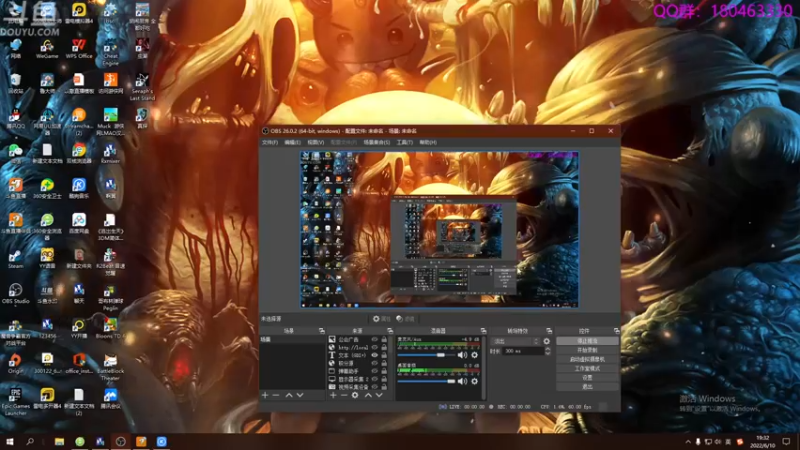Open the YY语音 desktop shortcut

pyautogui.click(x=47, y=259)
